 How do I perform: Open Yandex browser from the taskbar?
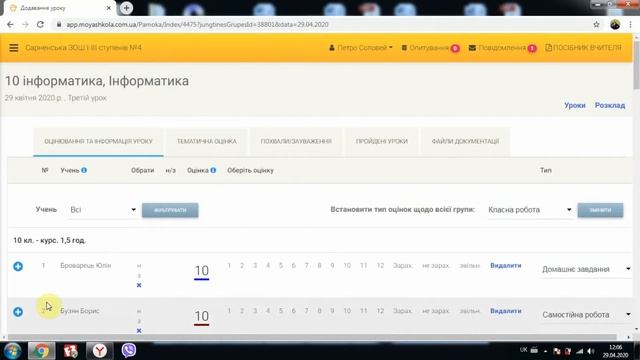99,351
